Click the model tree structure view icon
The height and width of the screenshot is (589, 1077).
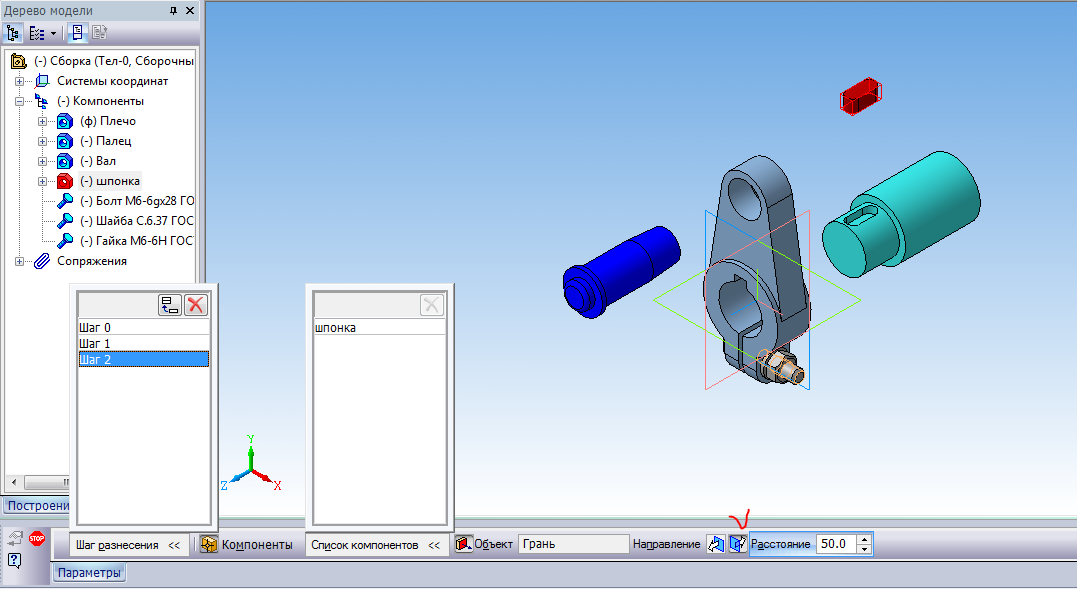[x=13, y=32]
